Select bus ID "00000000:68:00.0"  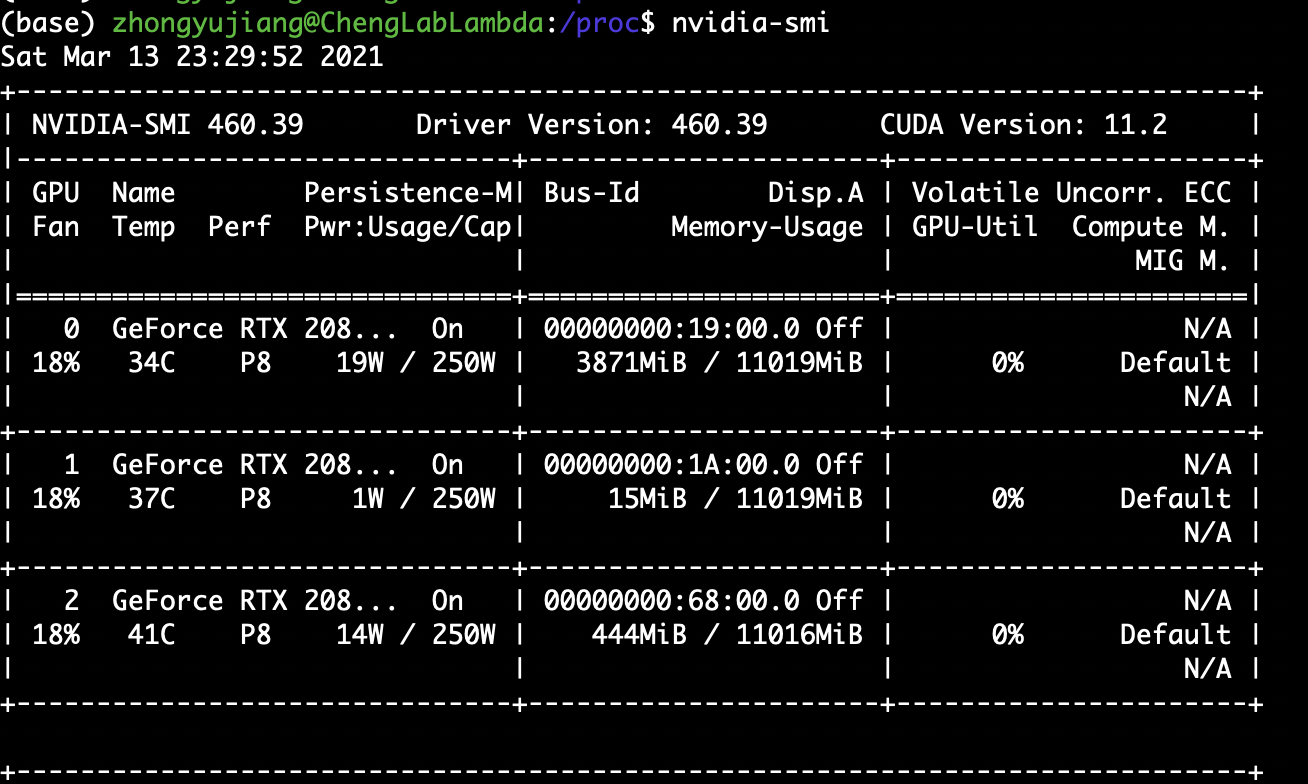click(672, 601)
